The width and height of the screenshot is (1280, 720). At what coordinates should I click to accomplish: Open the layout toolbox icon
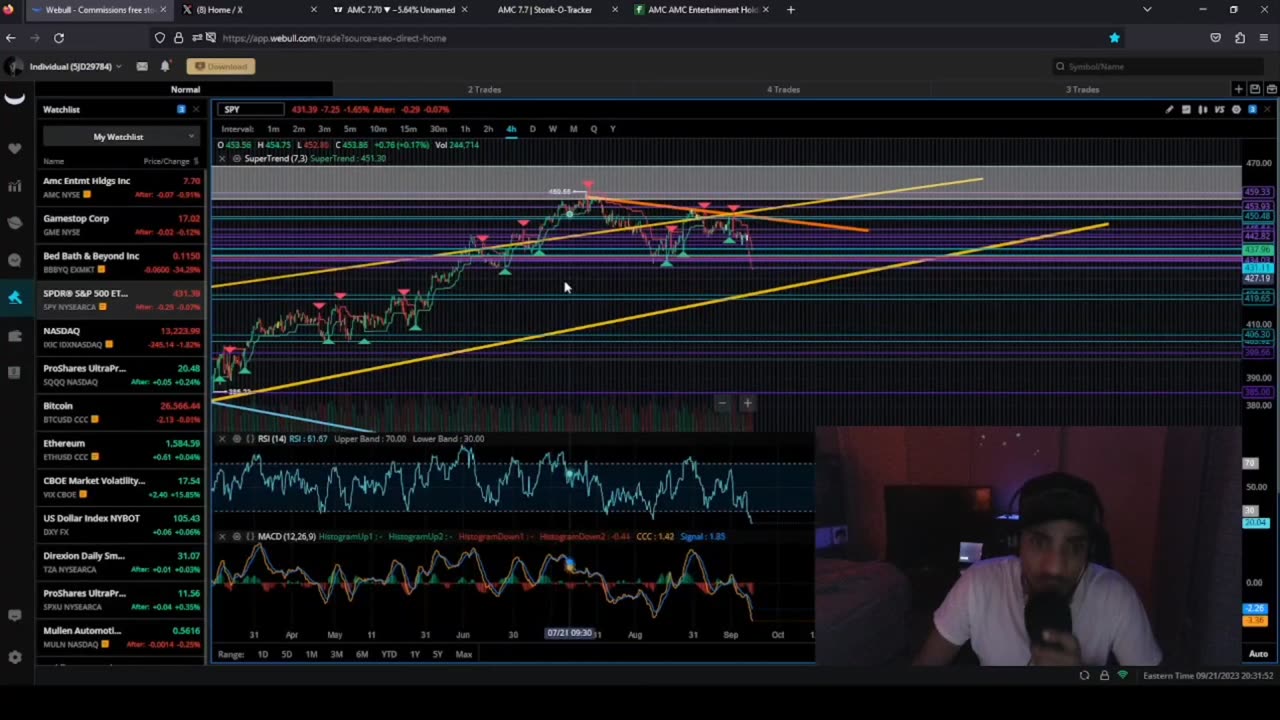pyautogui.click(x=1271, y=89)
